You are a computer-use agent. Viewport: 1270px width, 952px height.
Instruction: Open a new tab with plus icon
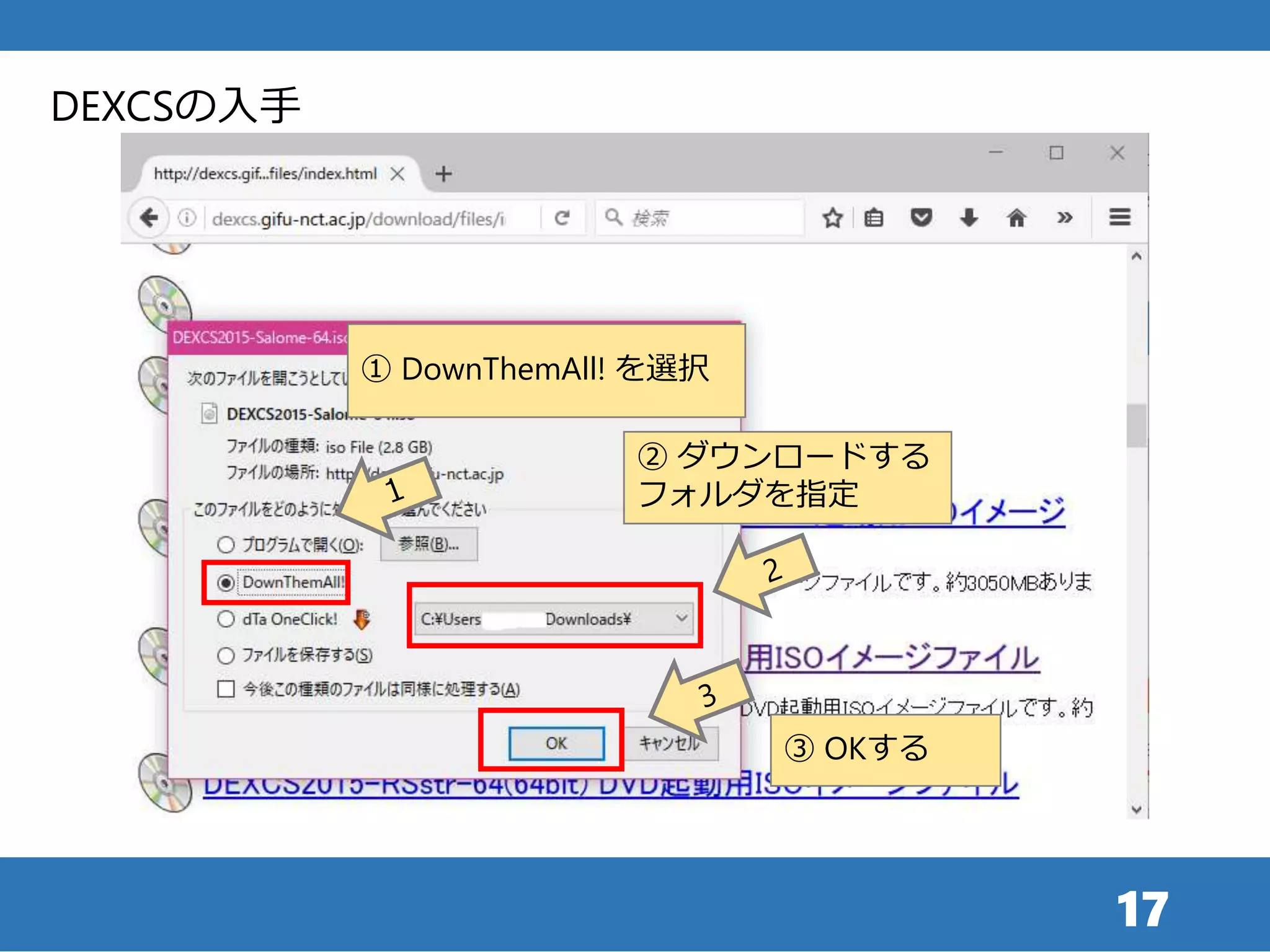pyautogui.click(x=443, y=174)
